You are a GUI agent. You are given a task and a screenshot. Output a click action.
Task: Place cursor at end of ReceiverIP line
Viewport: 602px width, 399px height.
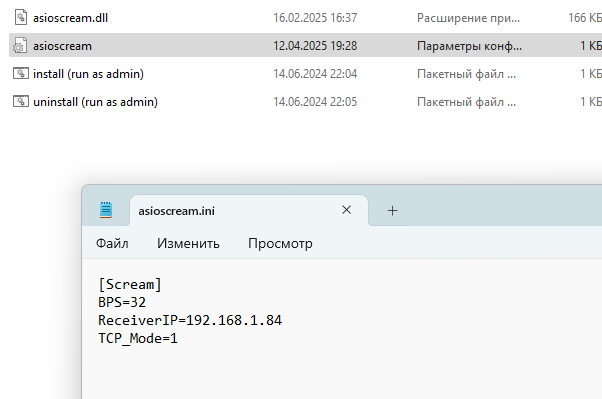pos(283,320)
